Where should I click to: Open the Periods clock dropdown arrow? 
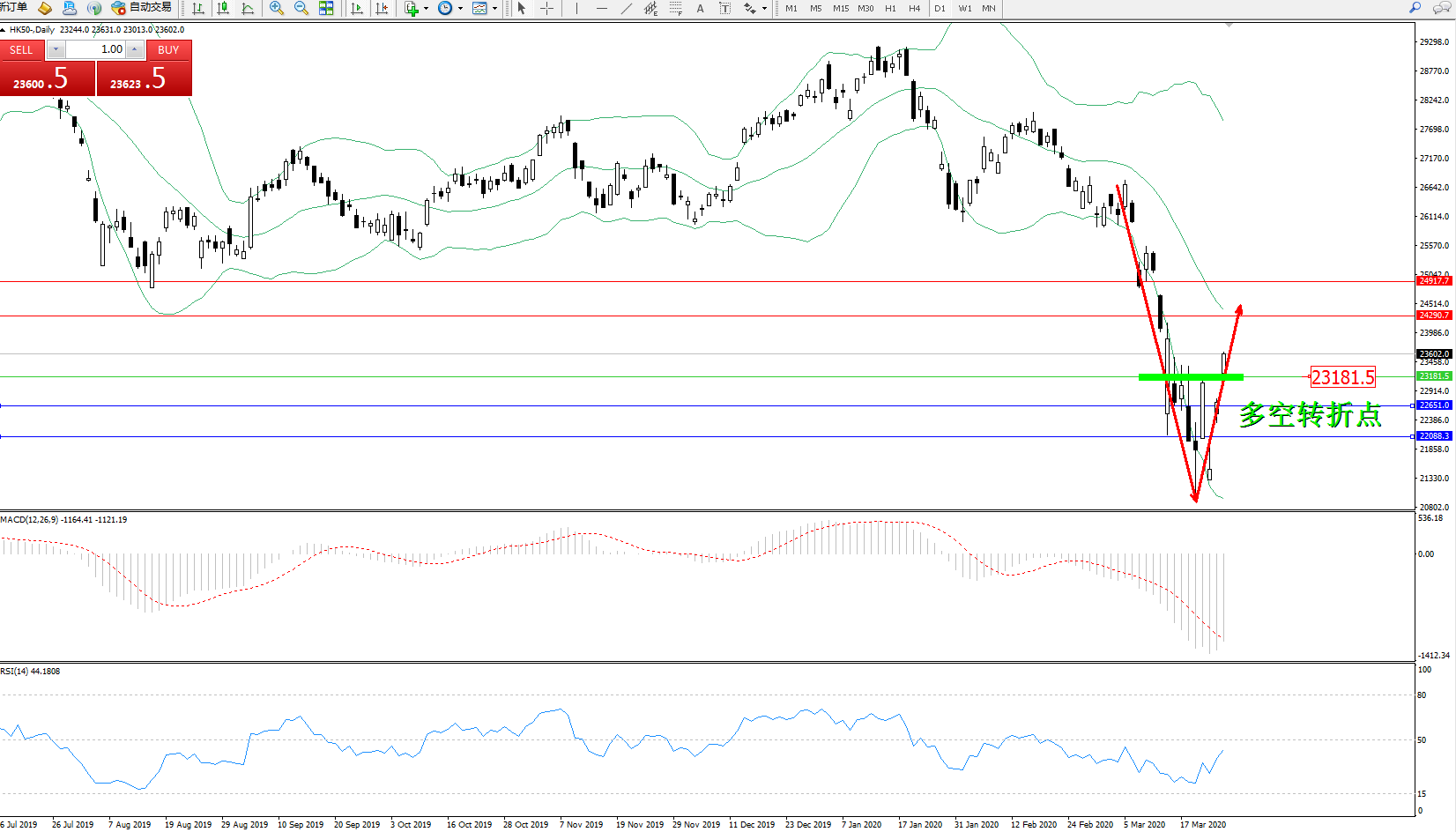[460, 9]
